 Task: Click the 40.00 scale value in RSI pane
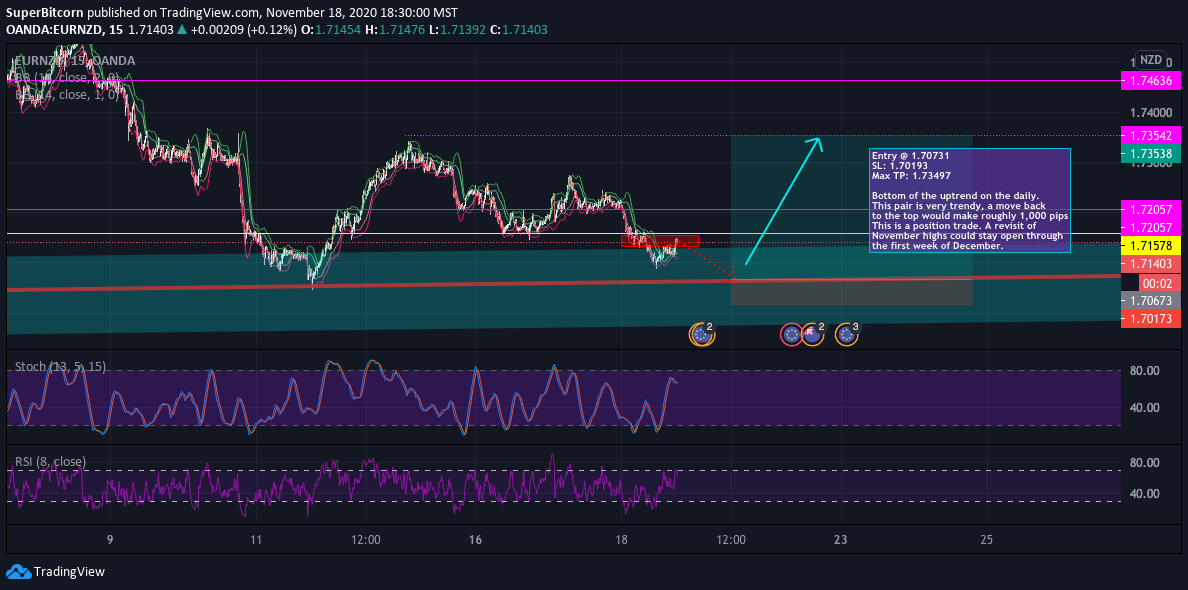1147,494
